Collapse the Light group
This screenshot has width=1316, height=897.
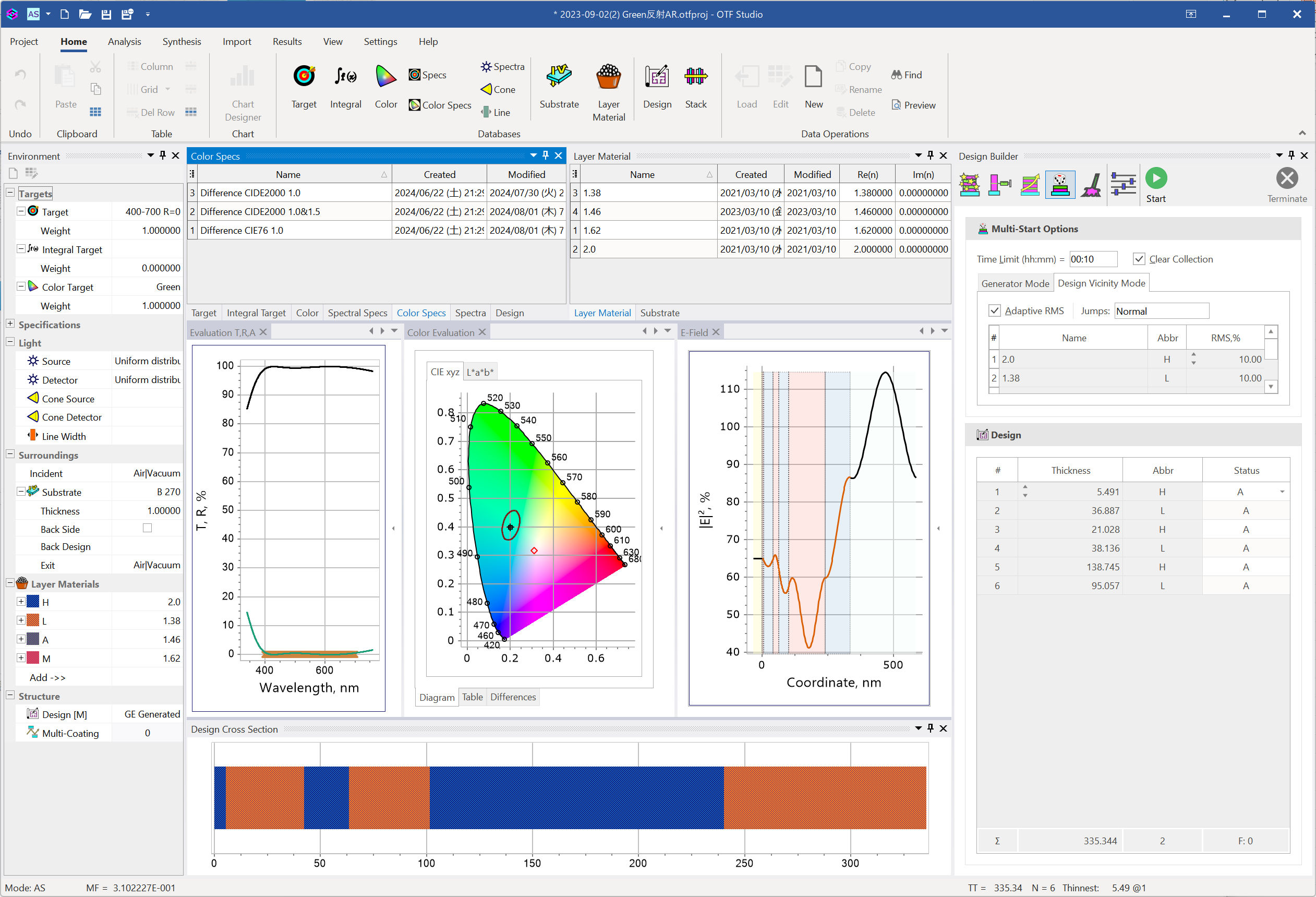pos(10,342)
